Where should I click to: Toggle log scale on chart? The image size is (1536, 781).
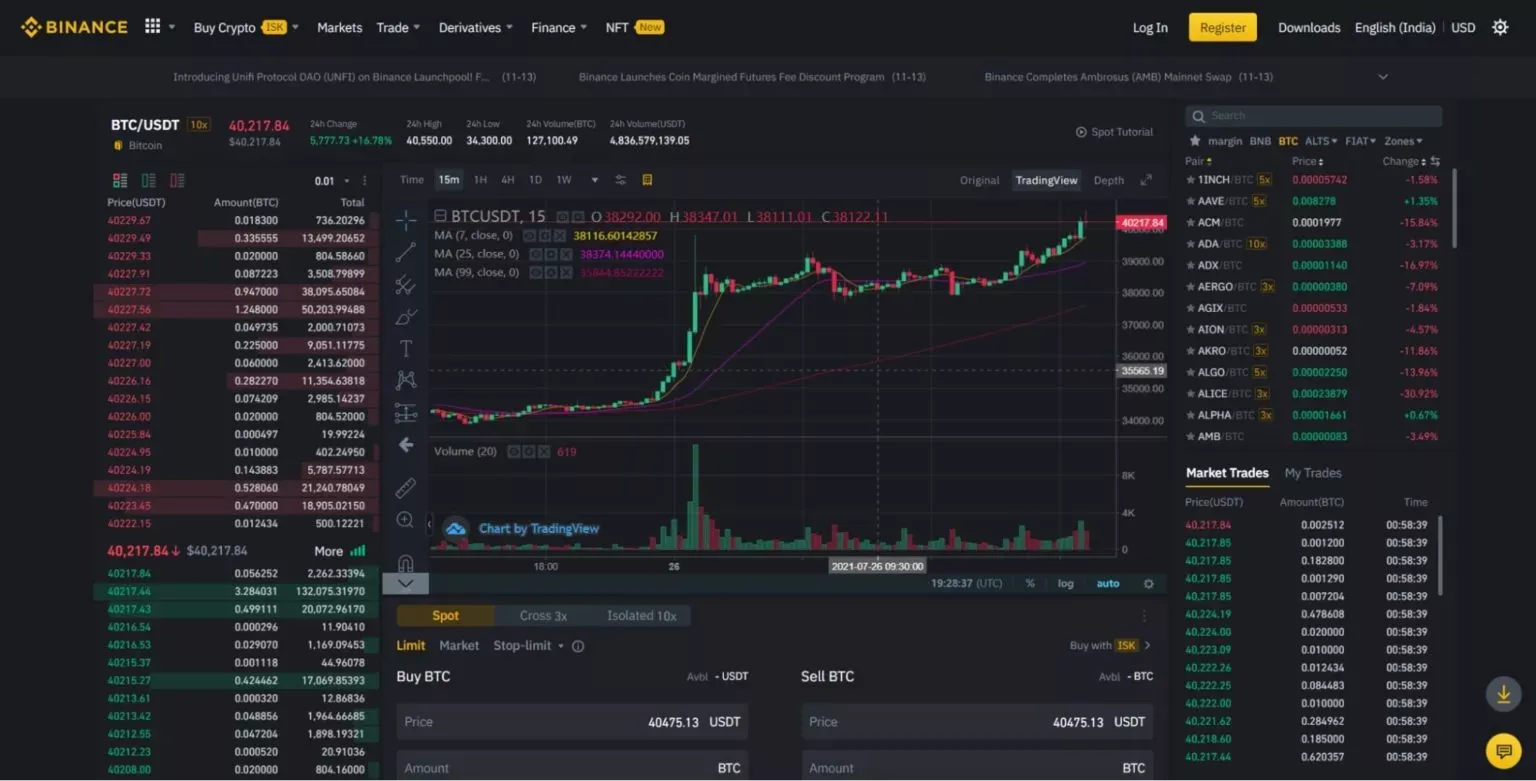point(1066,583)
